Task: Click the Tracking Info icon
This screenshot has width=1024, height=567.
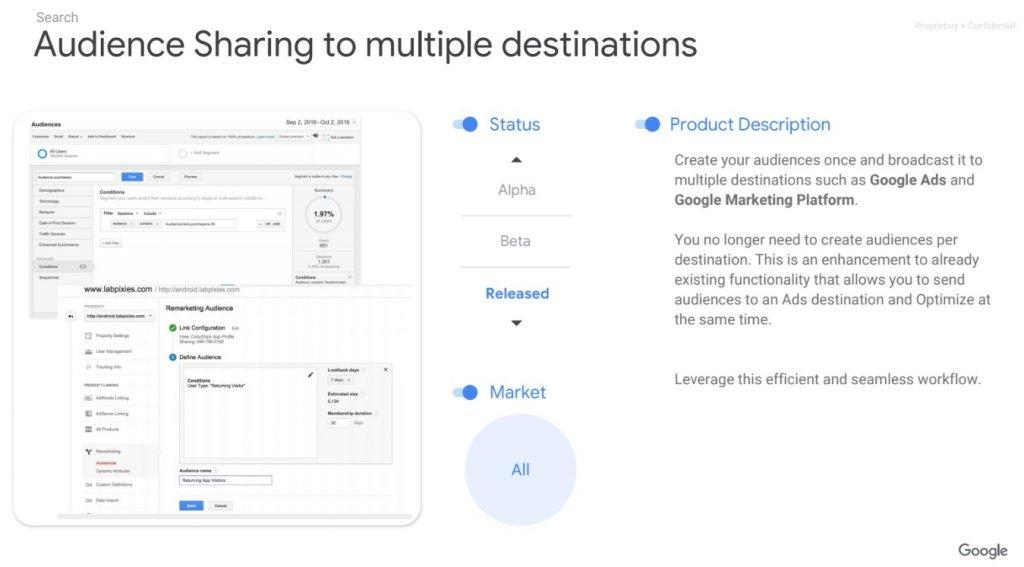Action: 88,367
